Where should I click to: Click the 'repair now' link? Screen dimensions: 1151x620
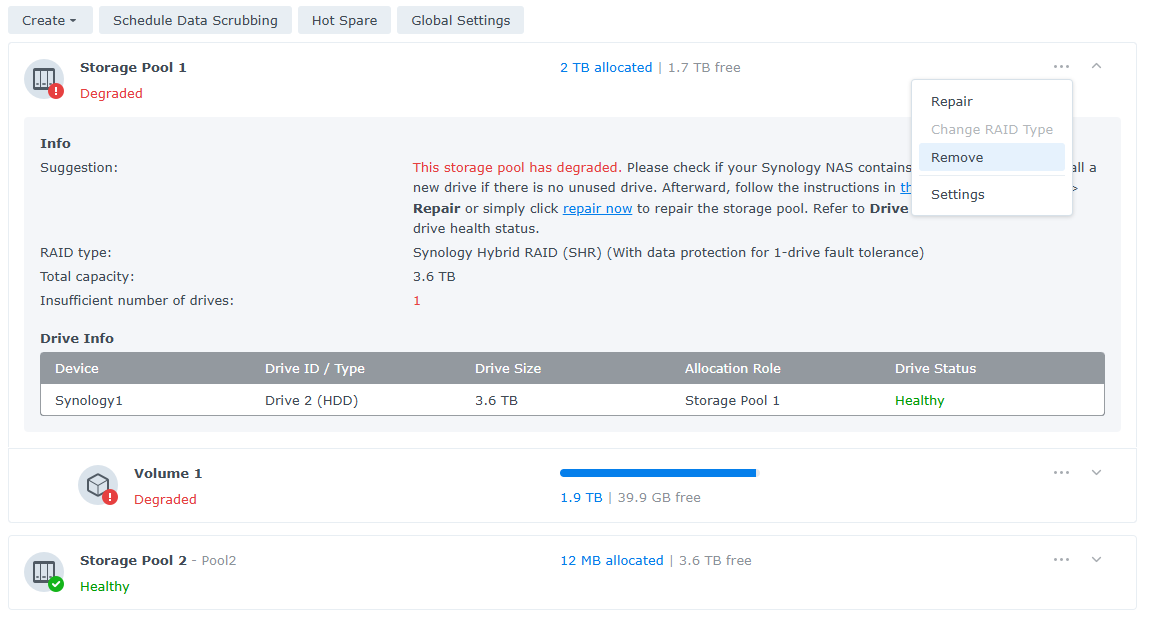coord(597,209)
